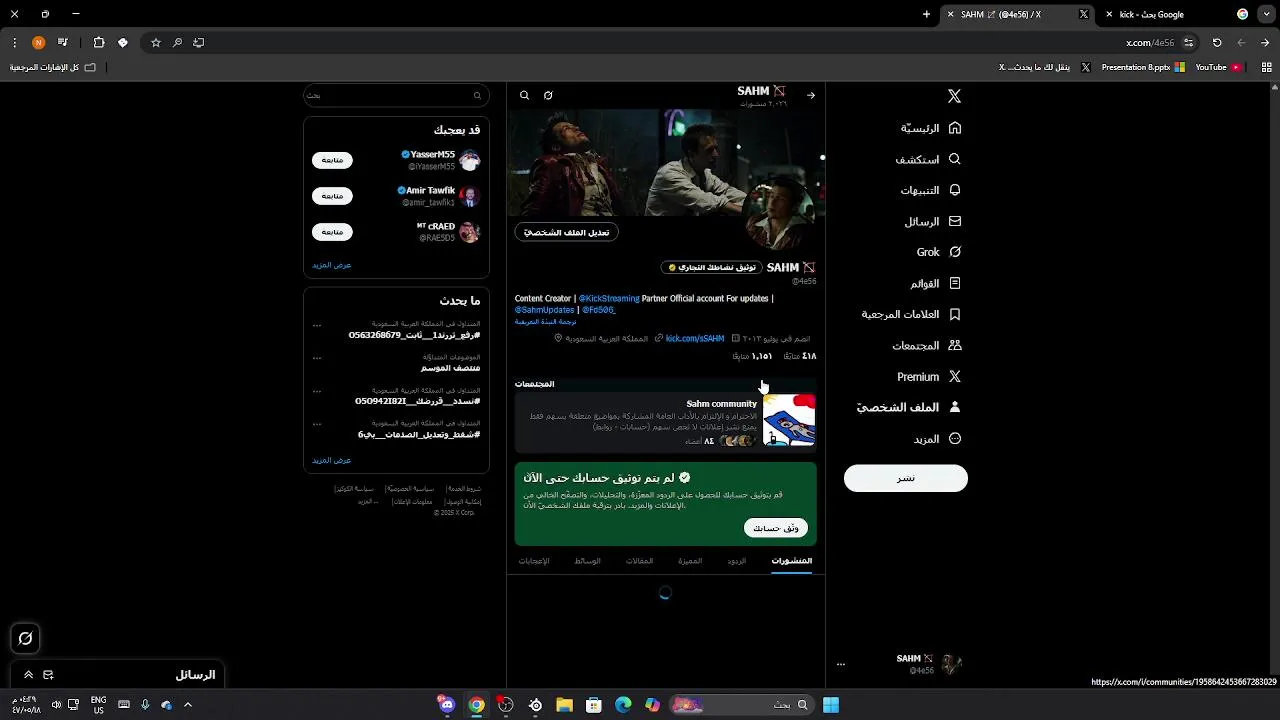
Task: Open a new browser tab
Action: [926, 14]
